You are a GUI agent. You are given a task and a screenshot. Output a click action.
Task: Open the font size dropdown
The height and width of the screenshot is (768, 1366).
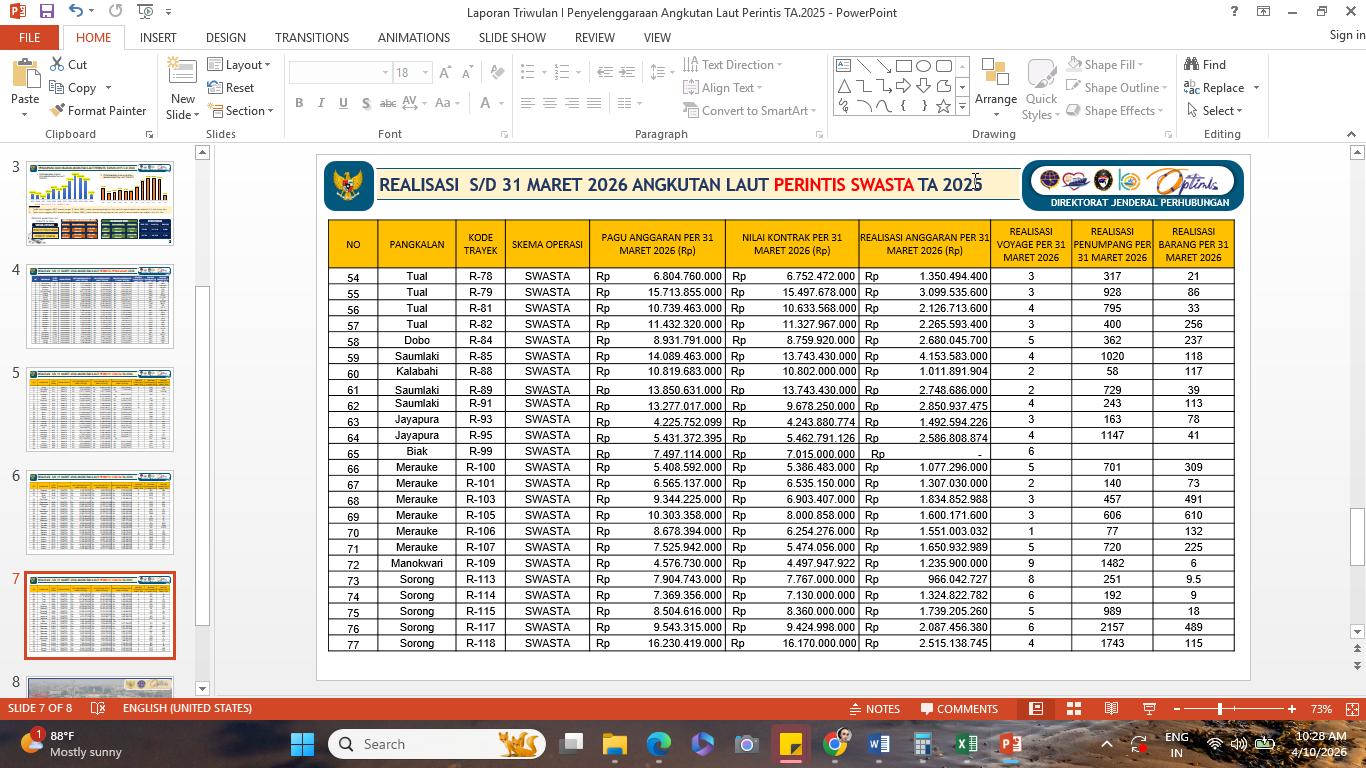[x=425, y=73]
